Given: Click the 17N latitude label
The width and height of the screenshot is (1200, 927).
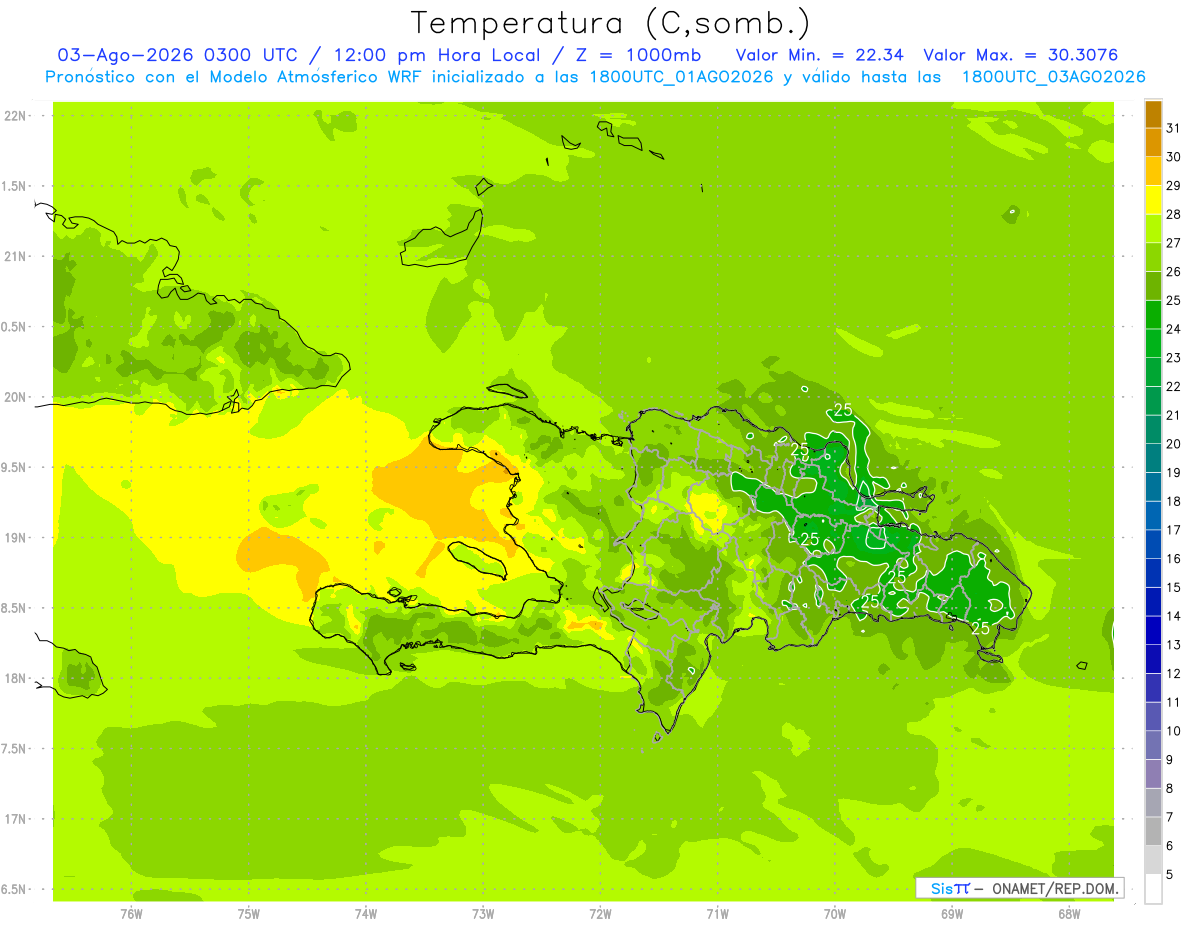Looking at the screenshot, I should [16, 819].
